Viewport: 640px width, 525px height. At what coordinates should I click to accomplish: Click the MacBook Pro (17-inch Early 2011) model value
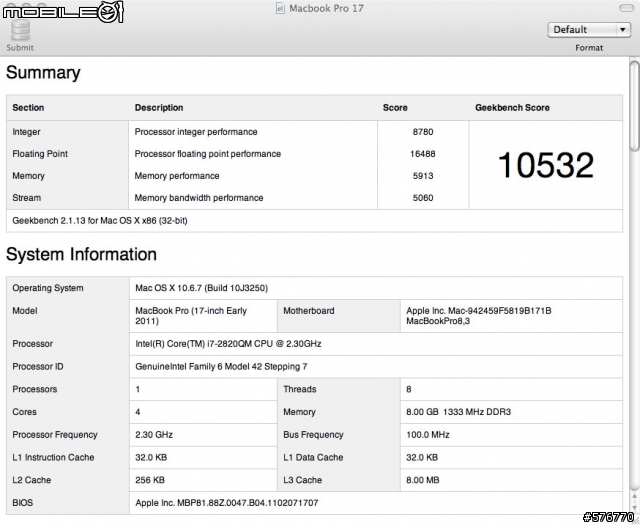[191, 316]
